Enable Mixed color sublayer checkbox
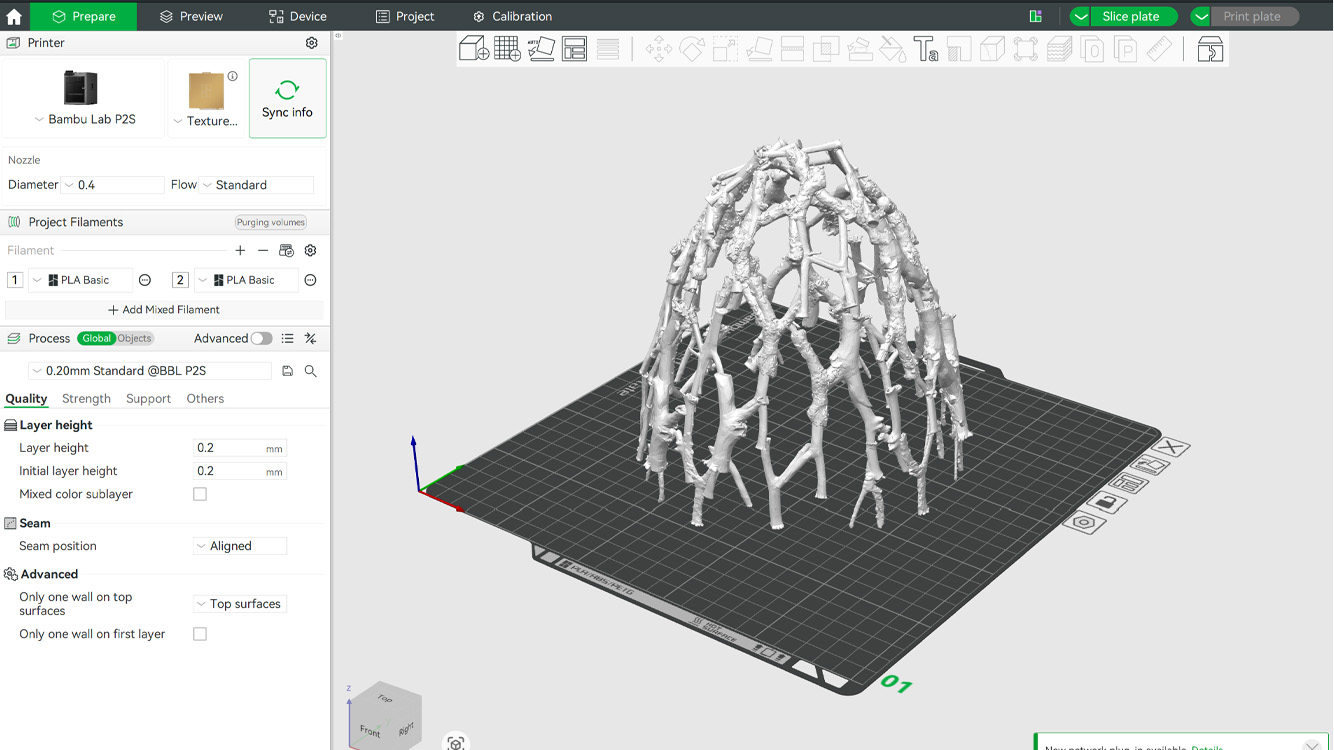This screenshot has width=1334, height=750. click(200, 494)
